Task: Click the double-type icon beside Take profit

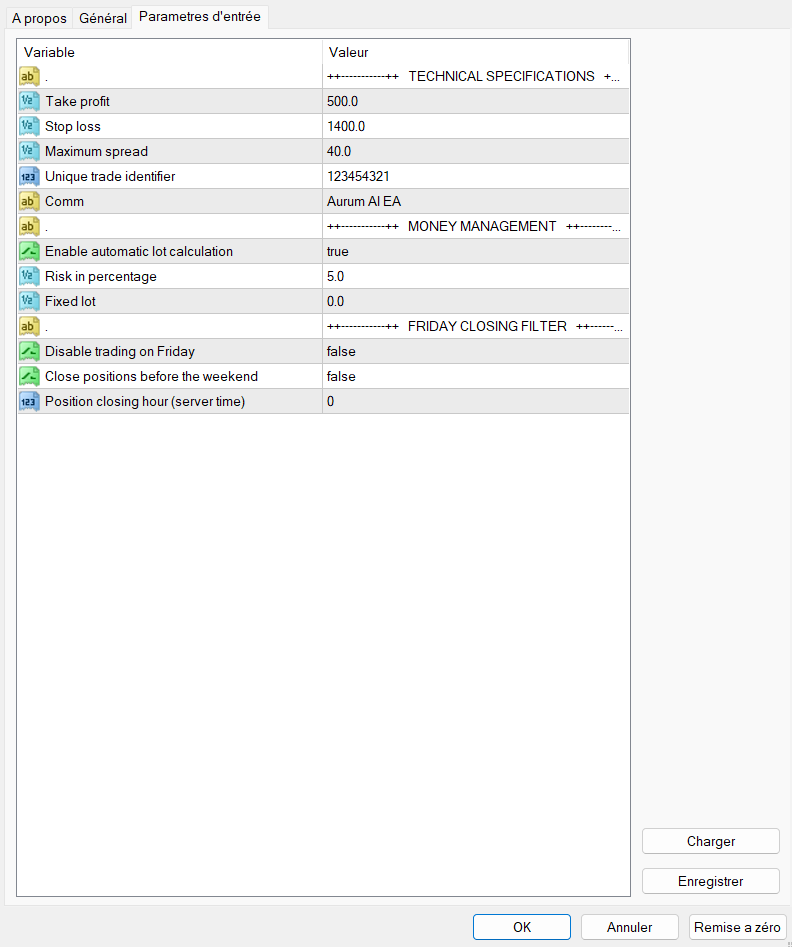Action: click(x=29, y=101)
